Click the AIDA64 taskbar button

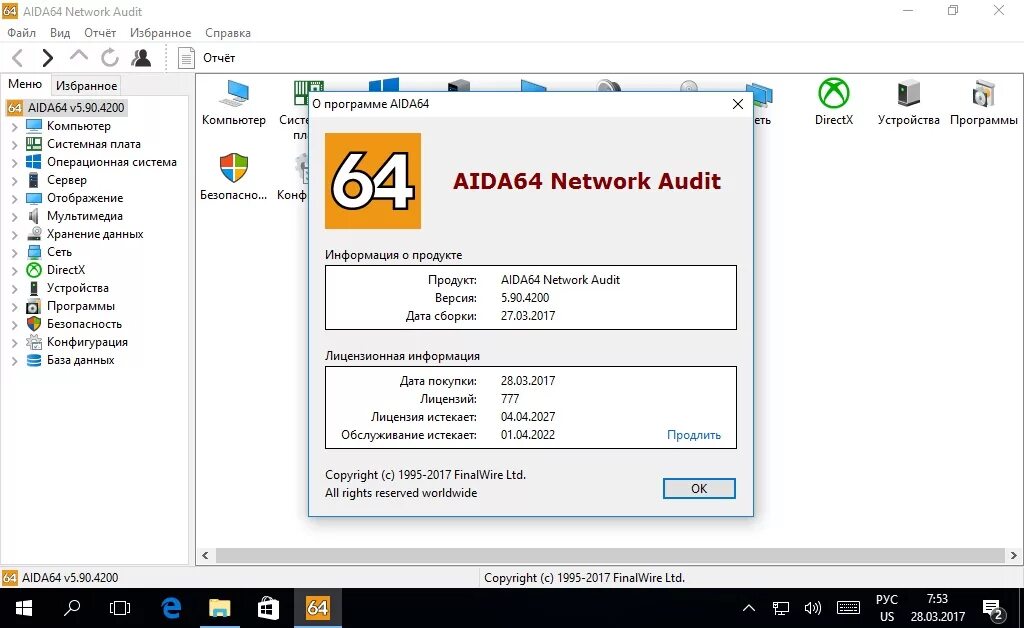coord(317,608)
